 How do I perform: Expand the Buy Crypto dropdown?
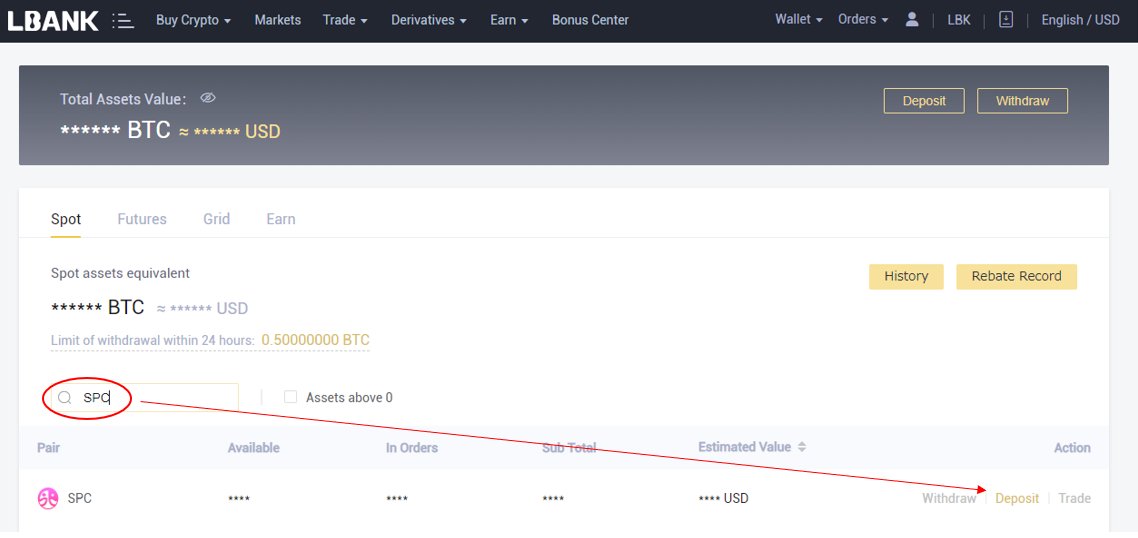[193, 20]
